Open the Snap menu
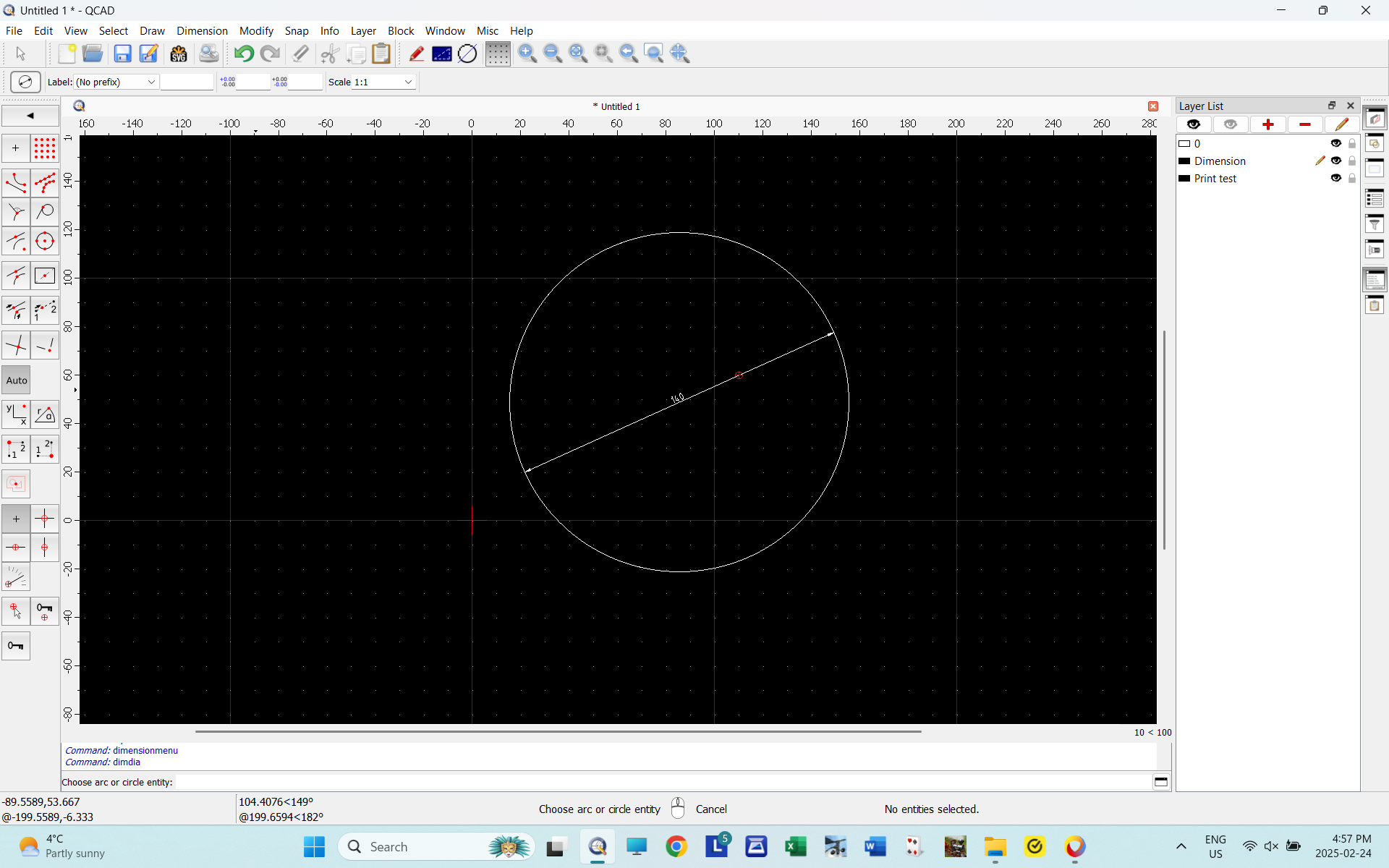The height and width of the screenshot is (868, 1389). point(296,30)
